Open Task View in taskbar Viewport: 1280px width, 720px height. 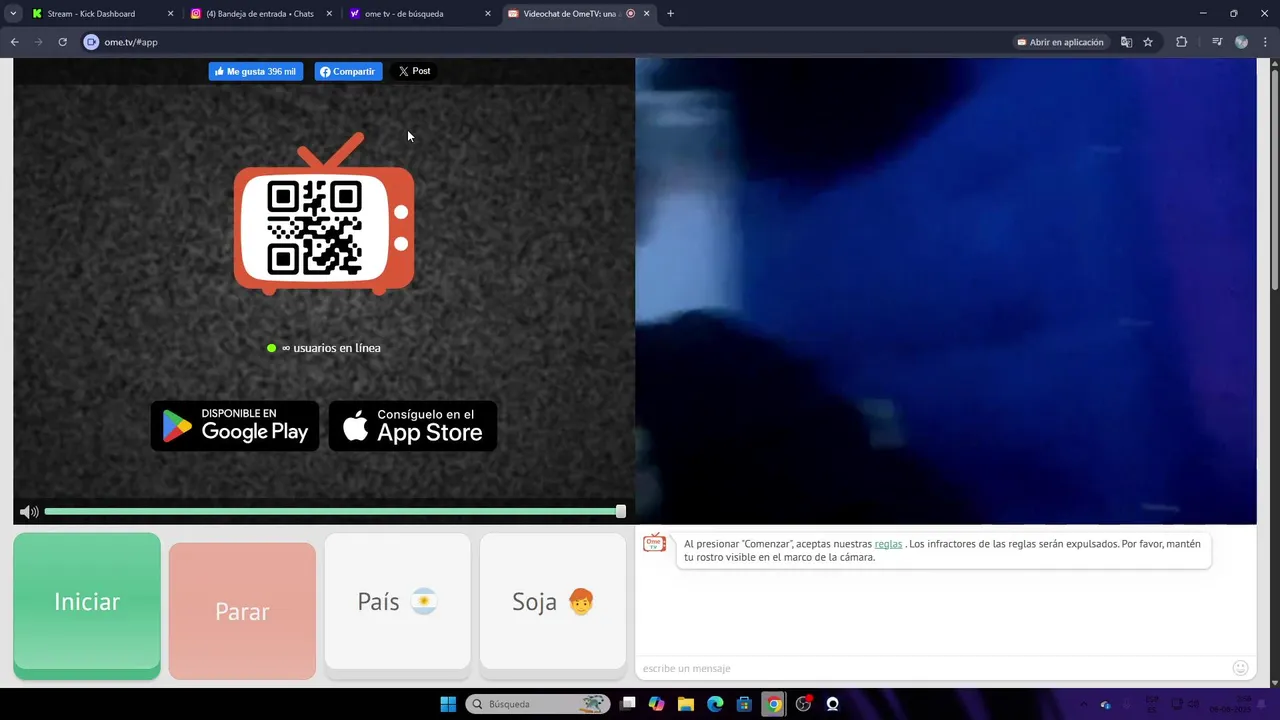click(628, 704)
